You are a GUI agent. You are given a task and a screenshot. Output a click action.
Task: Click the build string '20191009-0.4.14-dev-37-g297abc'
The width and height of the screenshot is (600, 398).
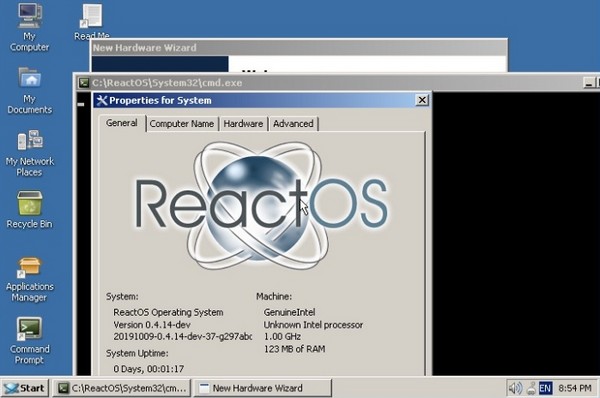click(183, 336)
